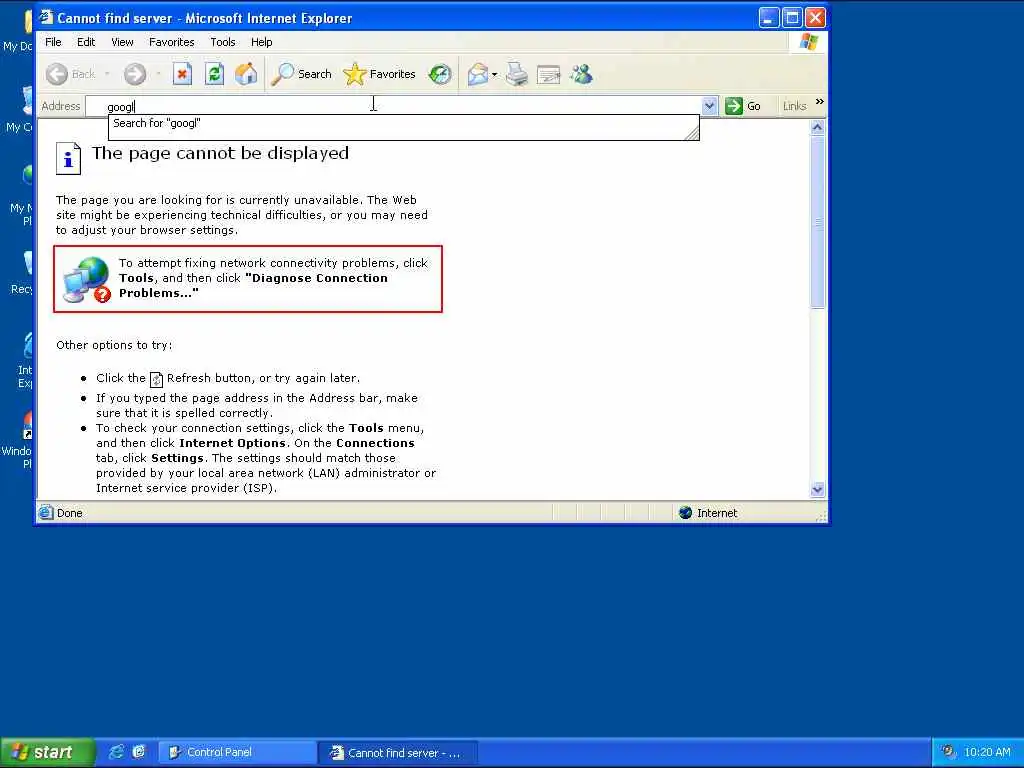Click the 10:20 AM clock

click(987, 752)
